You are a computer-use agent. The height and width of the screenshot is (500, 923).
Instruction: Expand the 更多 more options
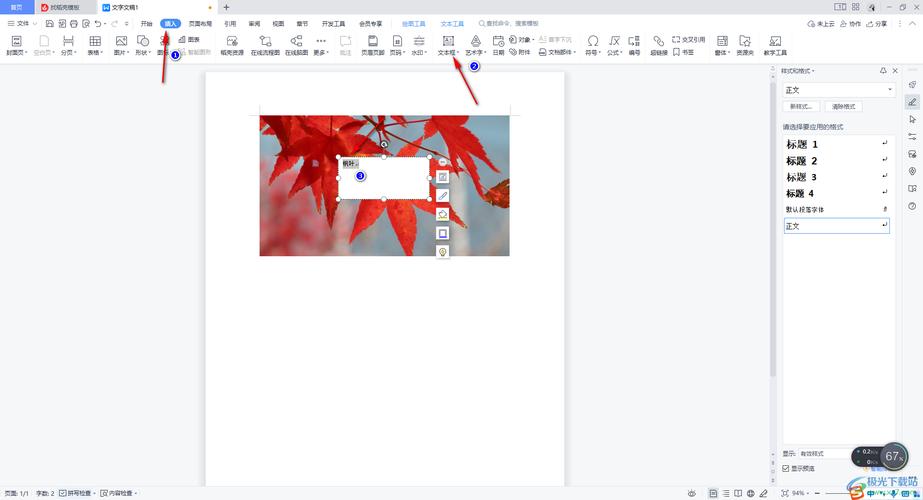click(x=321, y=45)
